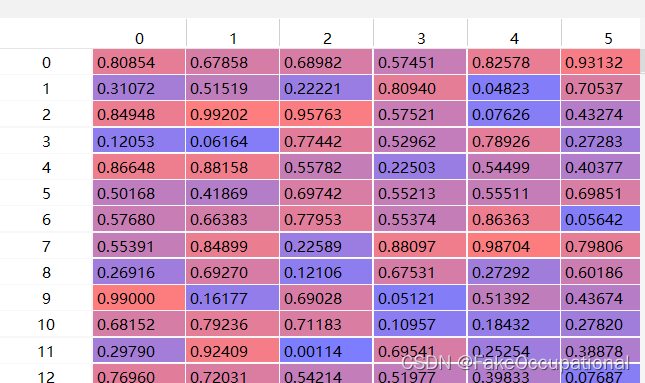
Task: Click the 0.77442 cell
Action: pyautogui.click(x=326, y=141)
